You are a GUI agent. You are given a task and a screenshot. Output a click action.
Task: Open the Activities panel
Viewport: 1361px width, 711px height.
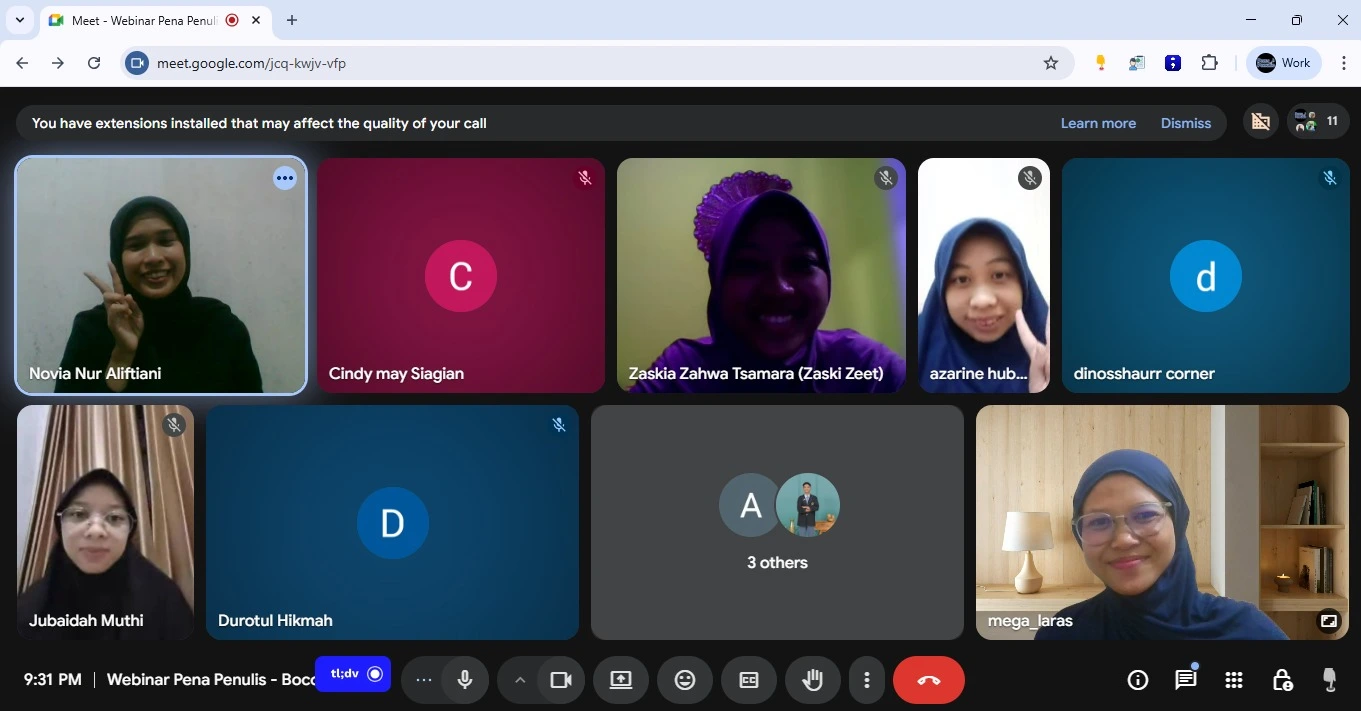(x=1233, y=680)
